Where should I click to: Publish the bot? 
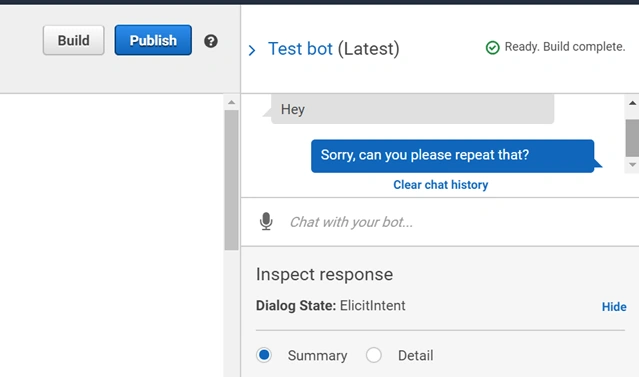point(153,40)
